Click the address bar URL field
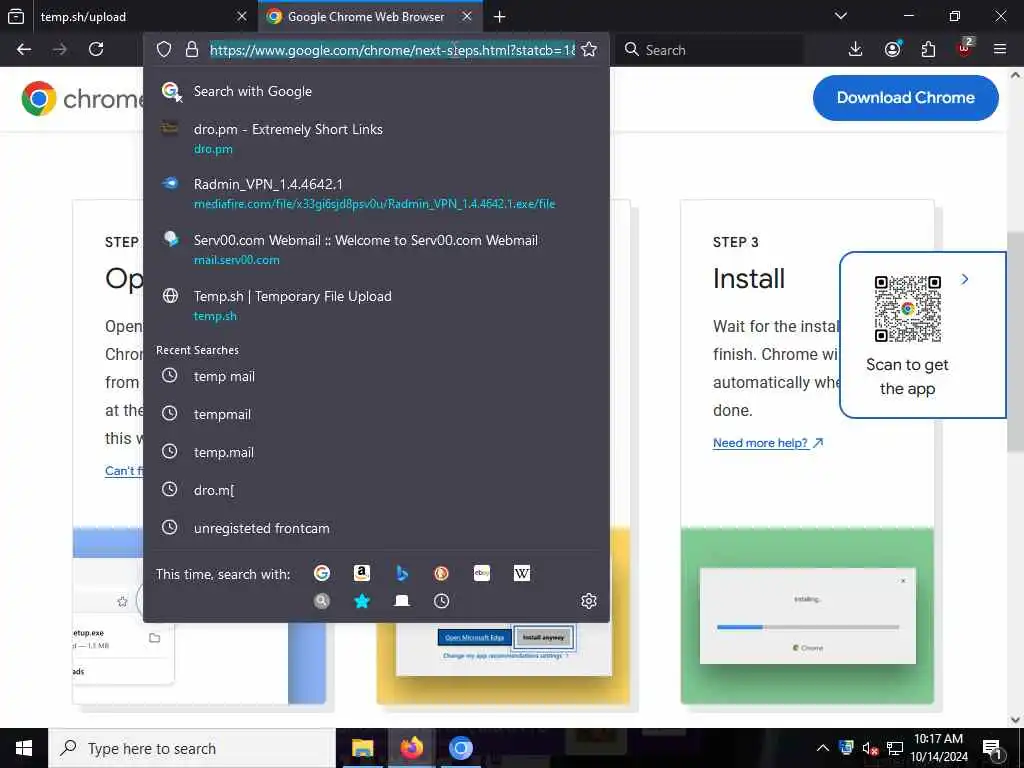 (x=392, y=50)
